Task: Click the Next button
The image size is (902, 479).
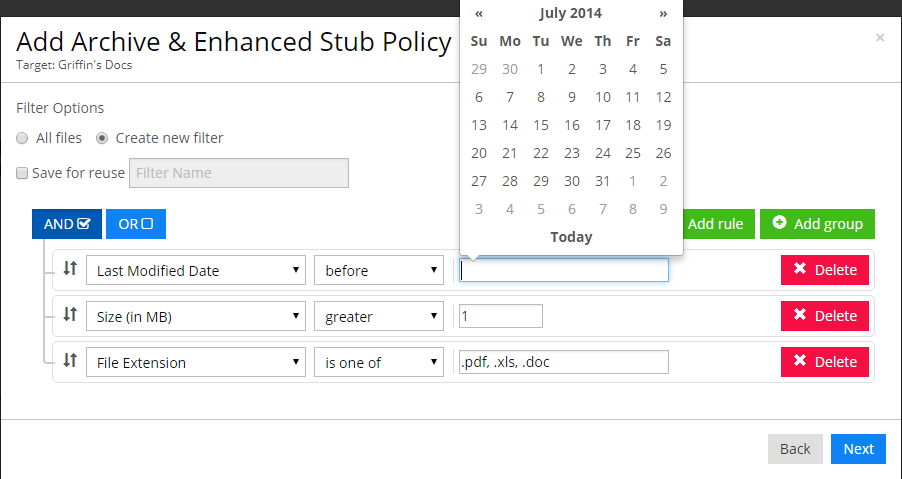Action: click(x=858, y=449)
